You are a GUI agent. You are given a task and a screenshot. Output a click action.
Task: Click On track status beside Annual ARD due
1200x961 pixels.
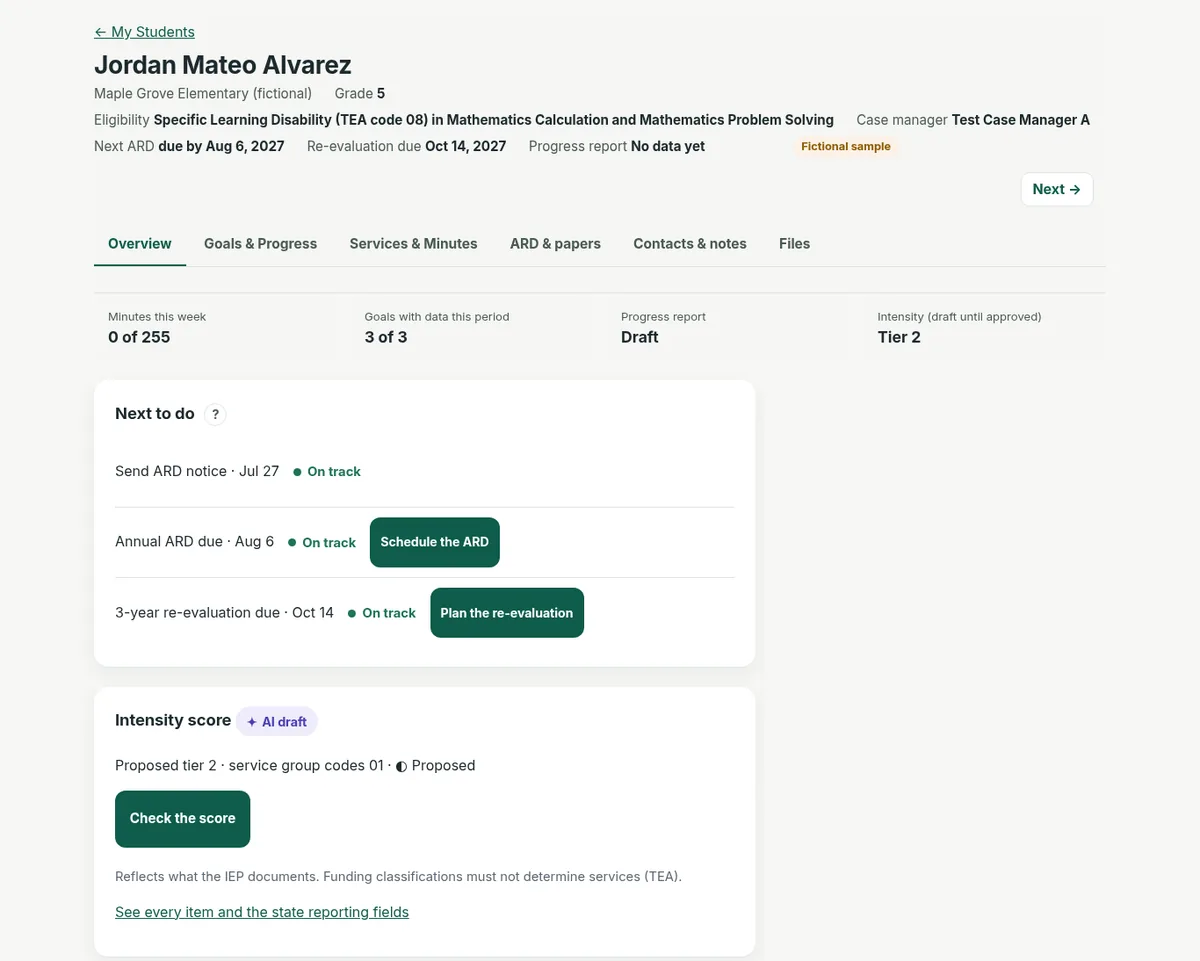[322, 542]
